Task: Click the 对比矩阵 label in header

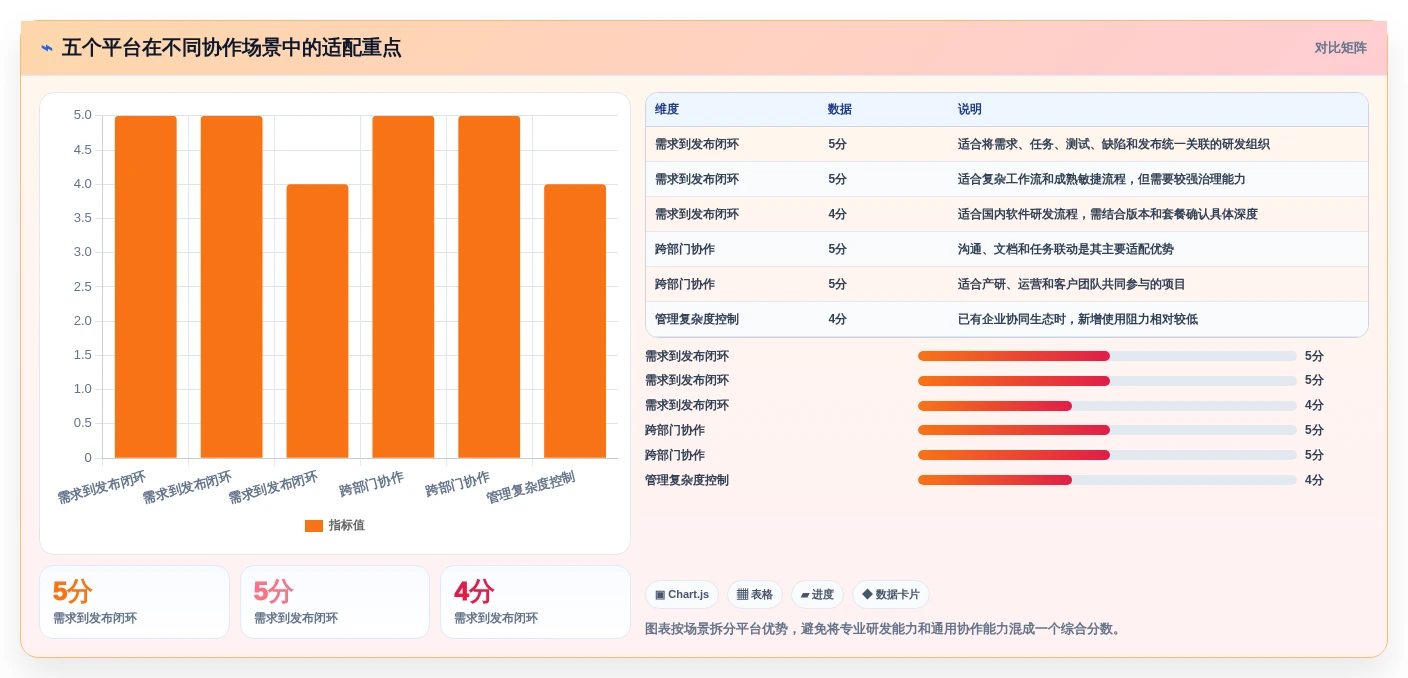Action: 1340,48
